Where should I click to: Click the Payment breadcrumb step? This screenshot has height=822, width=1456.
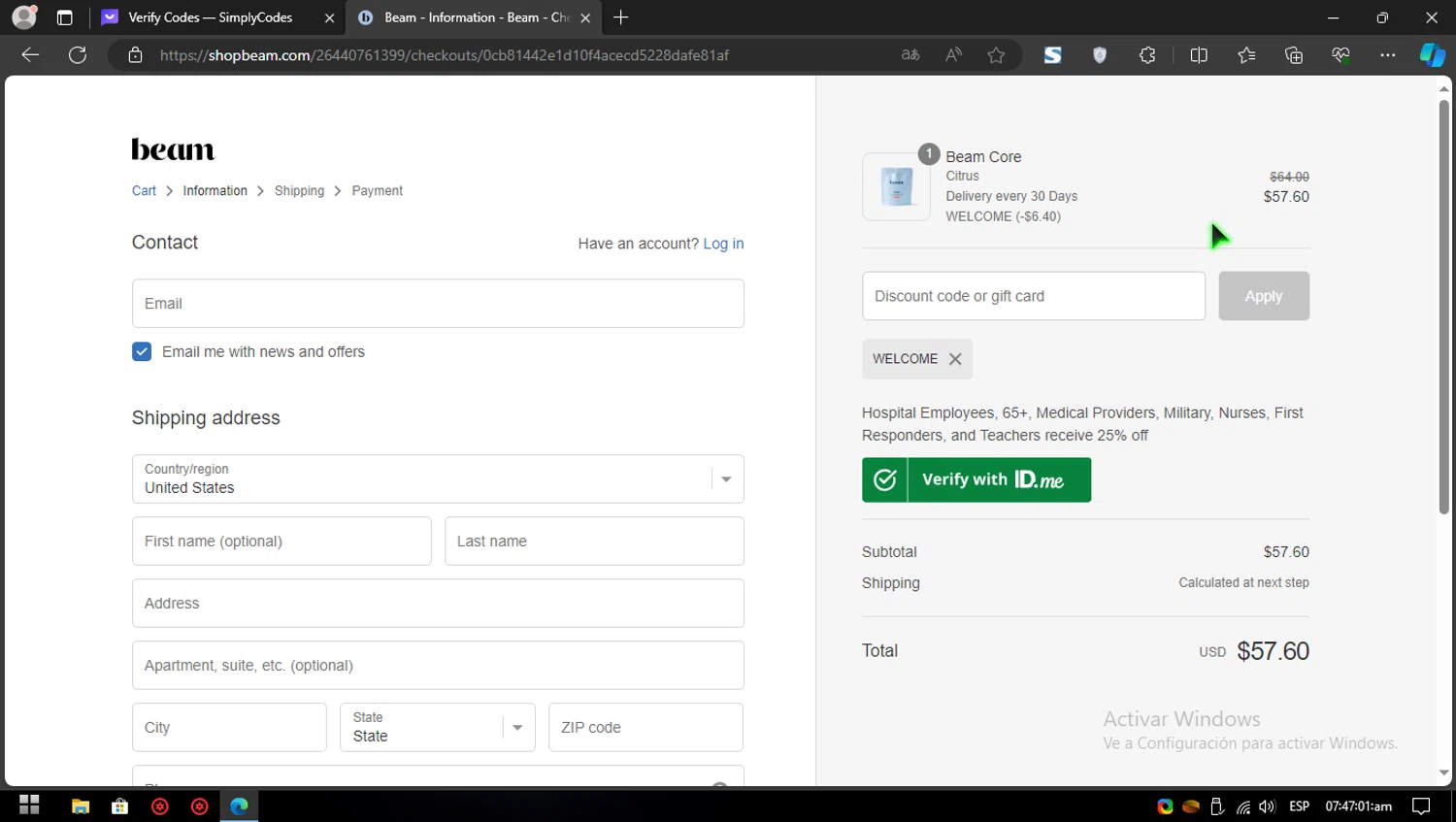pos(377,191)
